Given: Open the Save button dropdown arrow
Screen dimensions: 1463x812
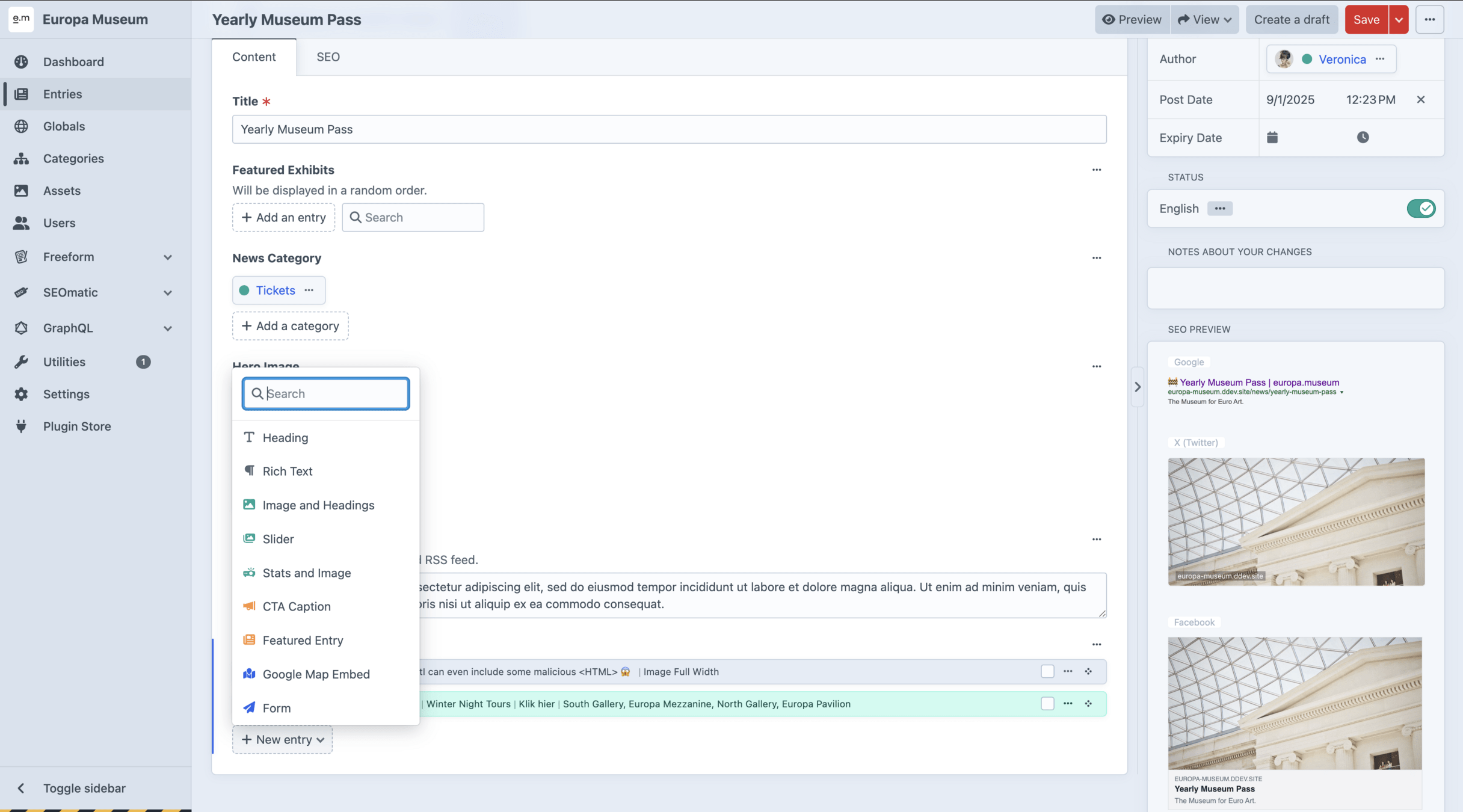Looking at the screenshot, I should pos(1399,20).
